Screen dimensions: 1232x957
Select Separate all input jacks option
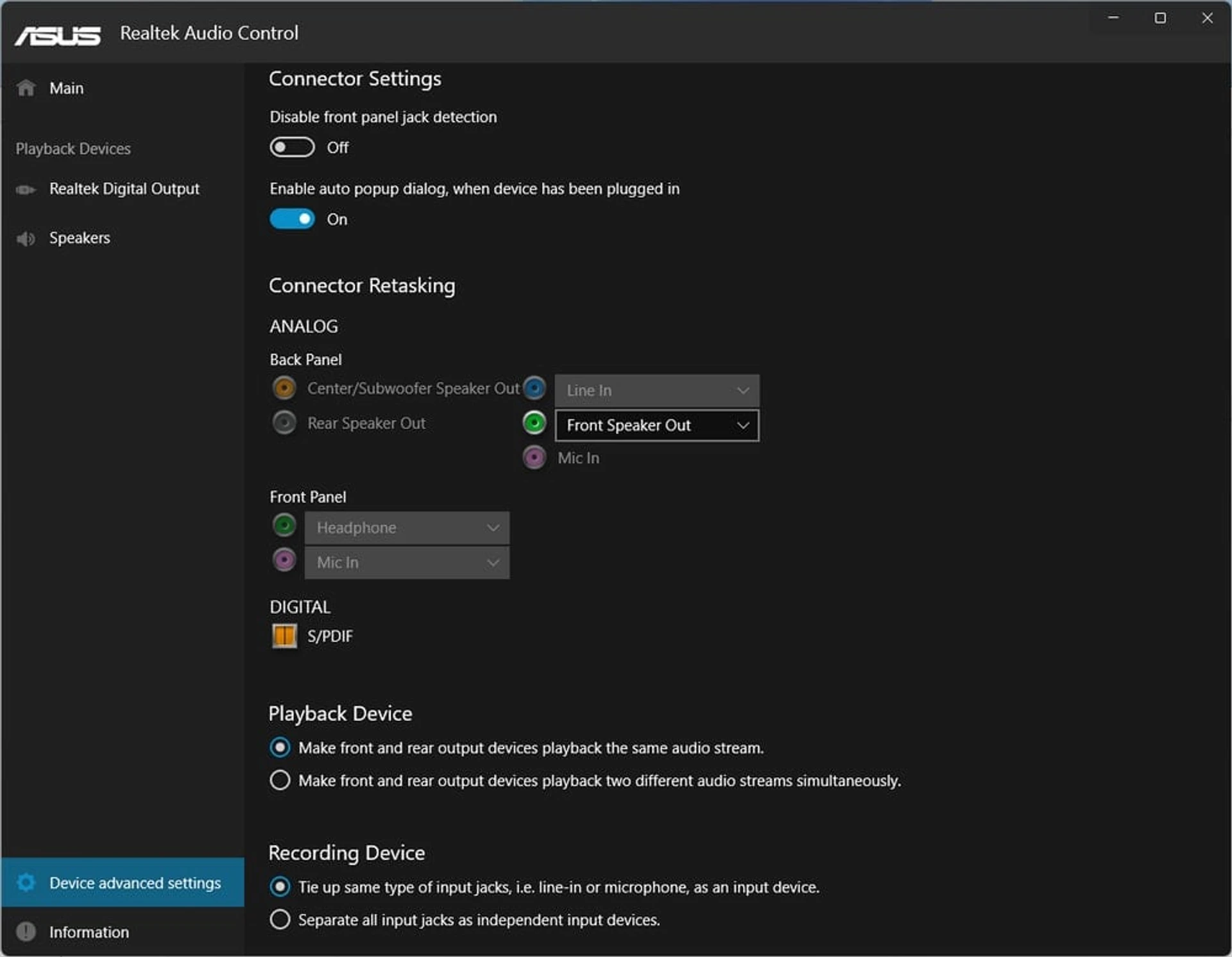coord(280,919)
